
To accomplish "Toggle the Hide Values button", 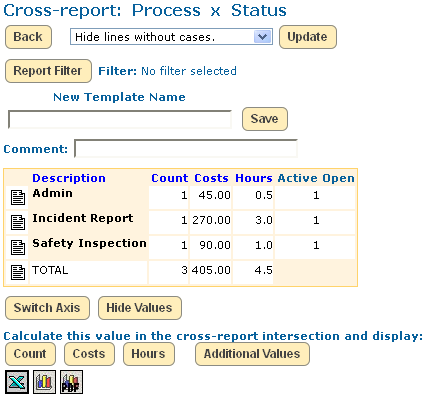I will click(140, 308).
